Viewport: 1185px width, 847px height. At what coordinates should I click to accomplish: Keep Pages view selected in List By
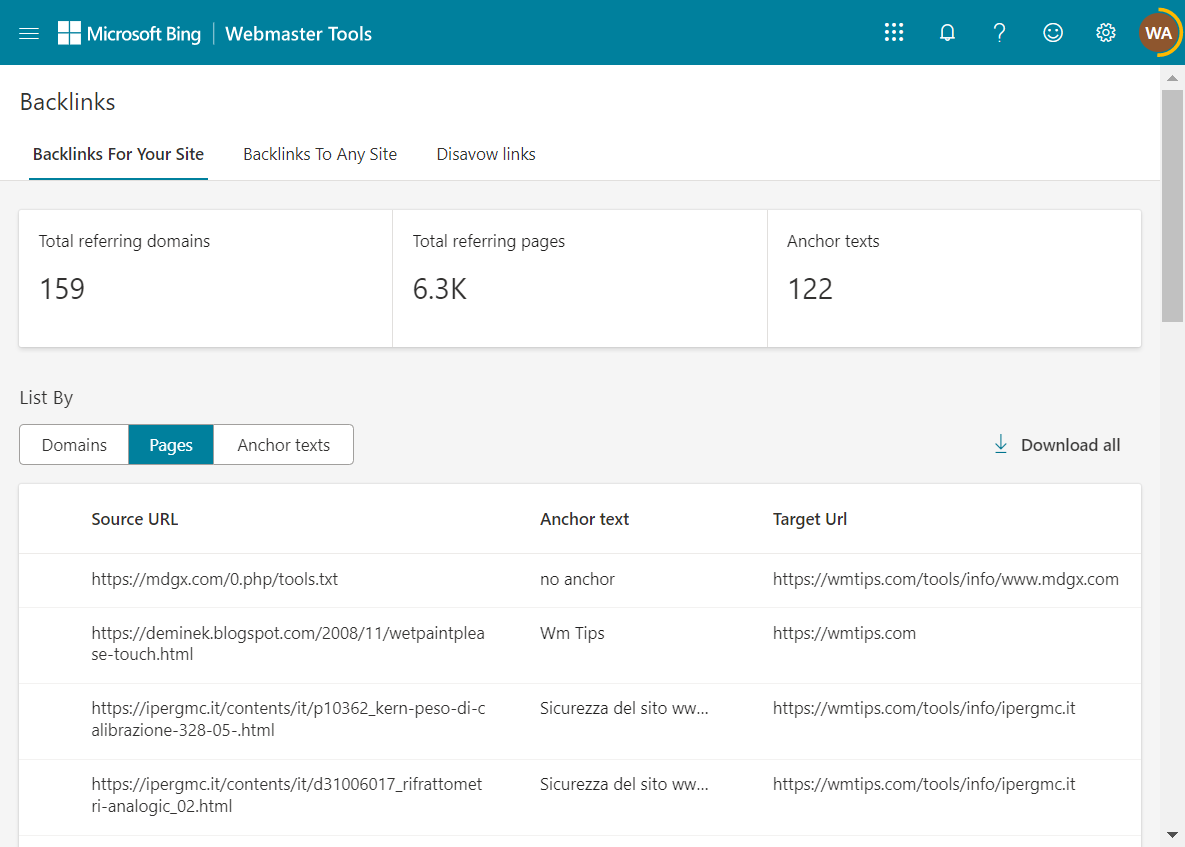(x=170, y=444)
